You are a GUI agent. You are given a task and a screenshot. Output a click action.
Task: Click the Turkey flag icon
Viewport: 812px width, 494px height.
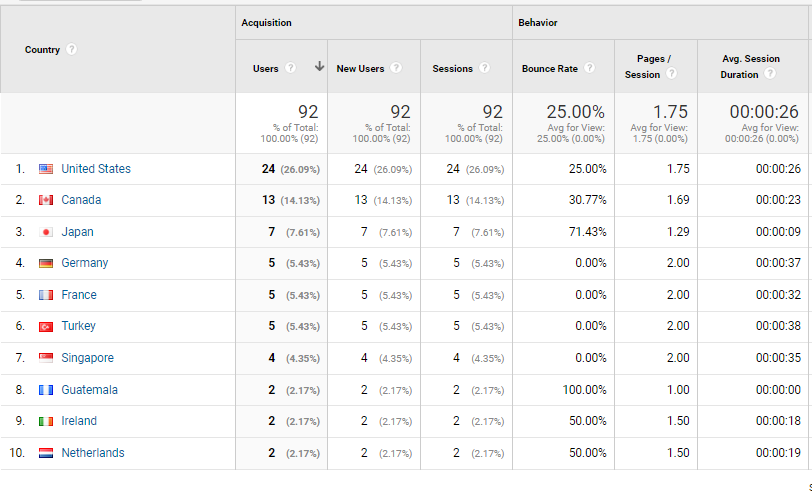[46, 327]
